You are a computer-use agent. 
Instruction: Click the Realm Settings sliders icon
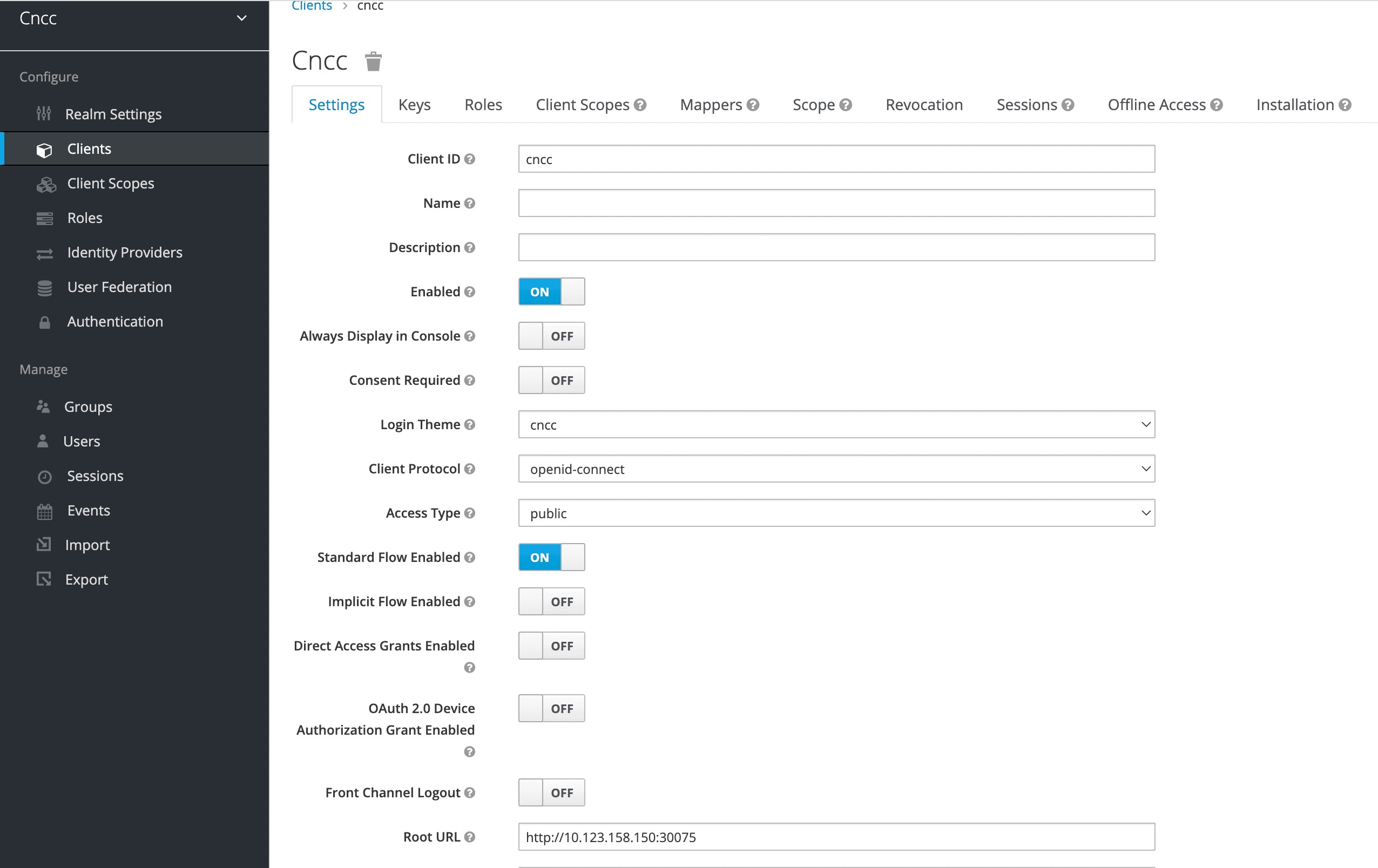pos(44,114)
